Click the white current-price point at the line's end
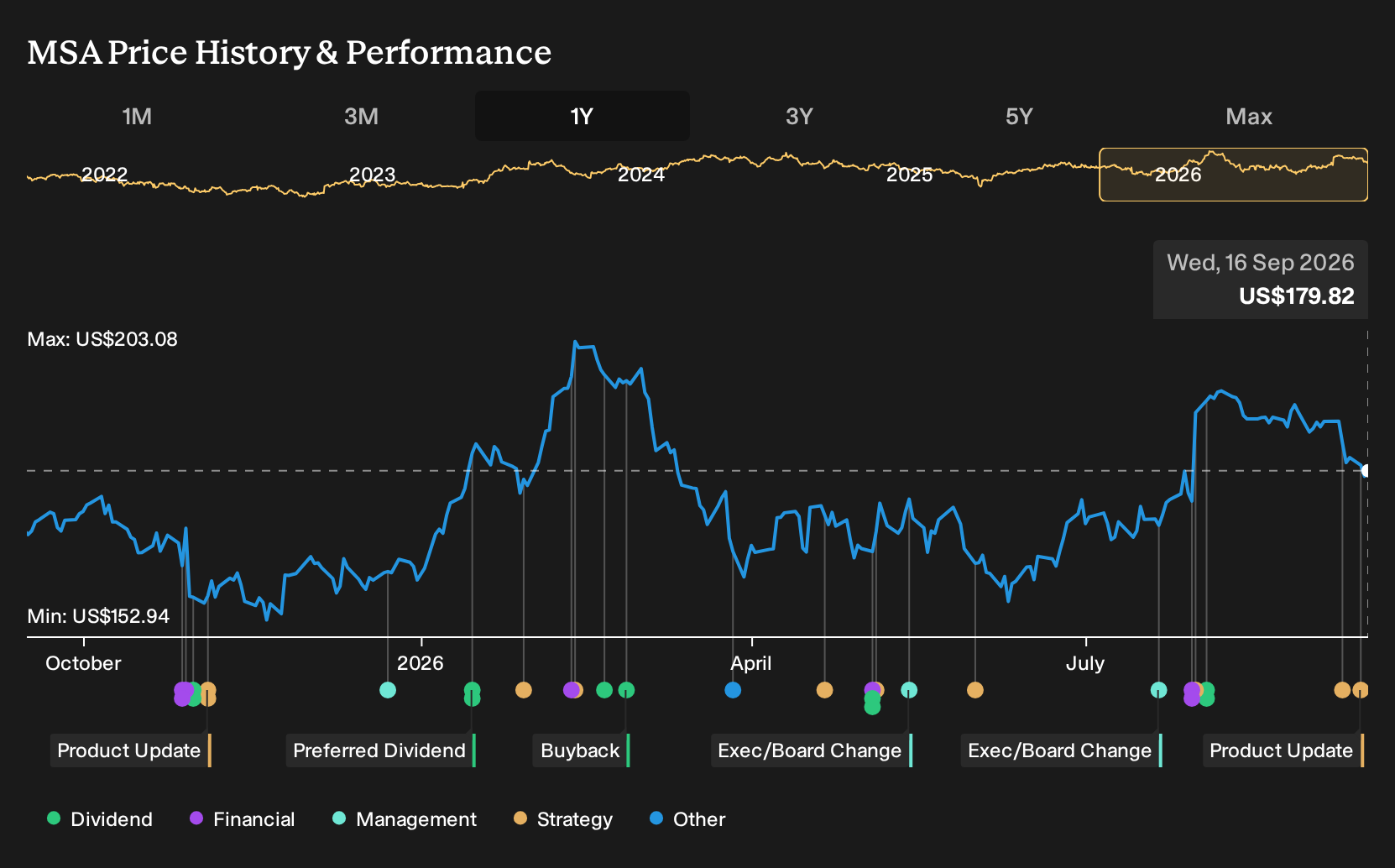1395x868 pixels. [1366, 471]
